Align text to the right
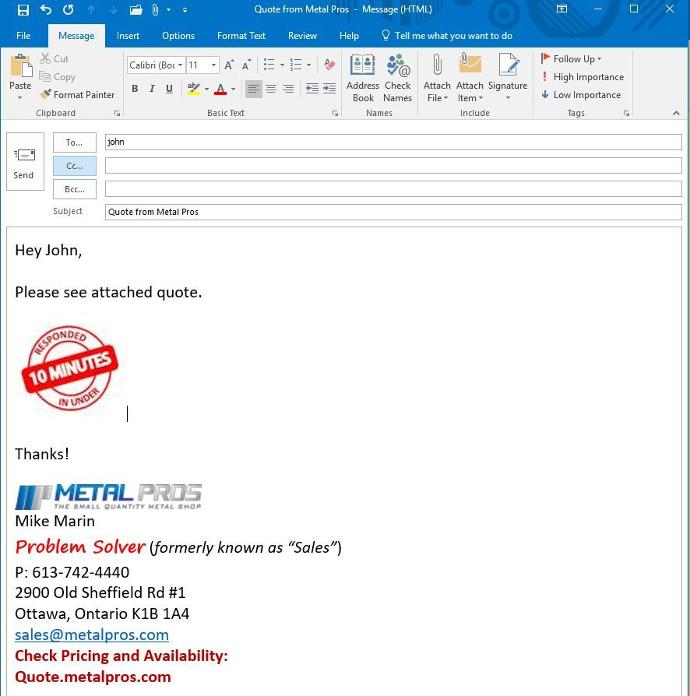 [x=288, y=89]
